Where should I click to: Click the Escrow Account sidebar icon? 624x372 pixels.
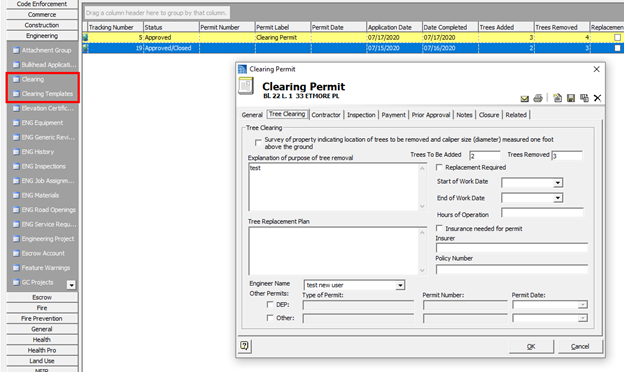click(16, 254)
